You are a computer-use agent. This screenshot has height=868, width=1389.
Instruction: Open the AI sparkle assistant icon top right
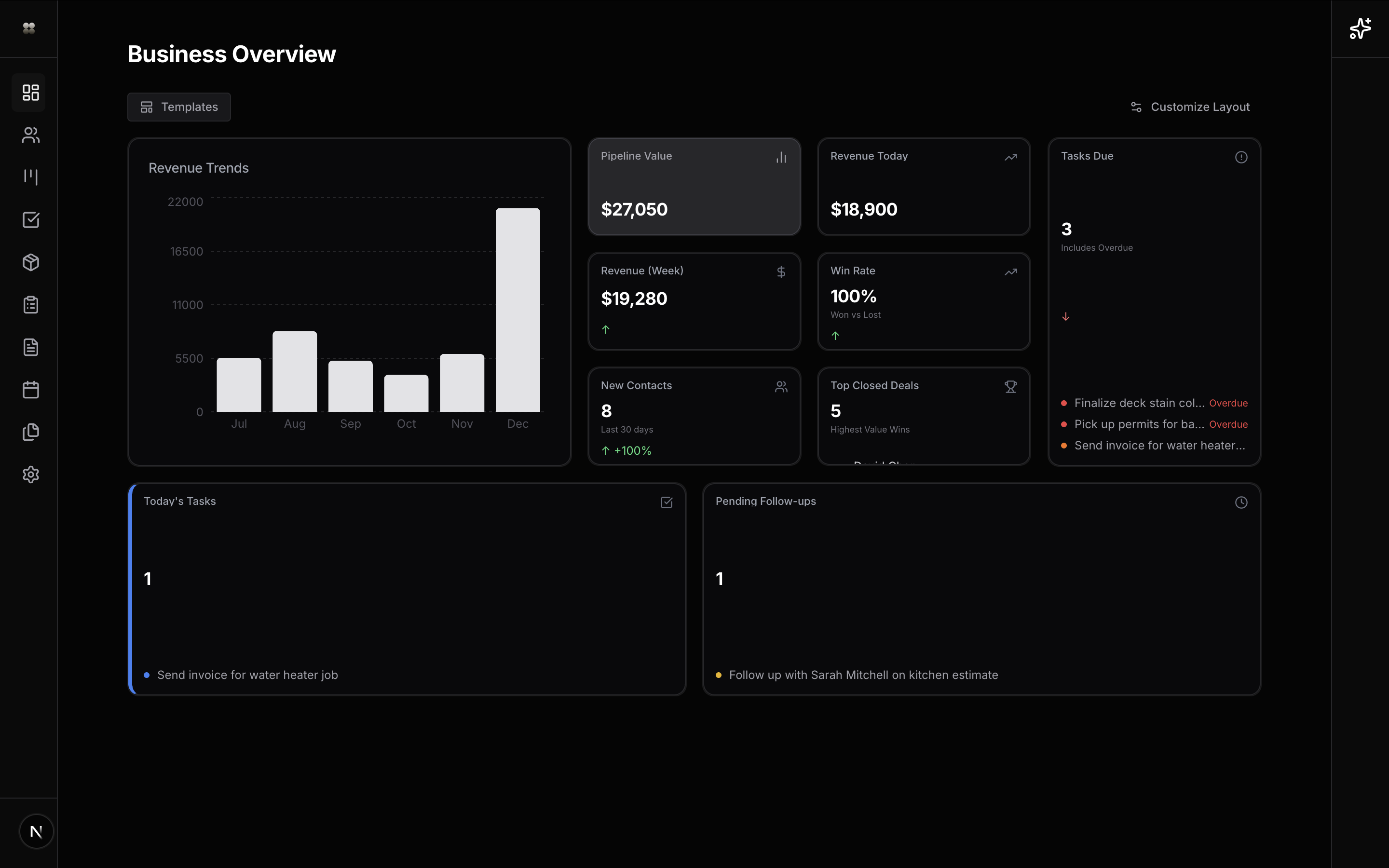(1359, 28)
